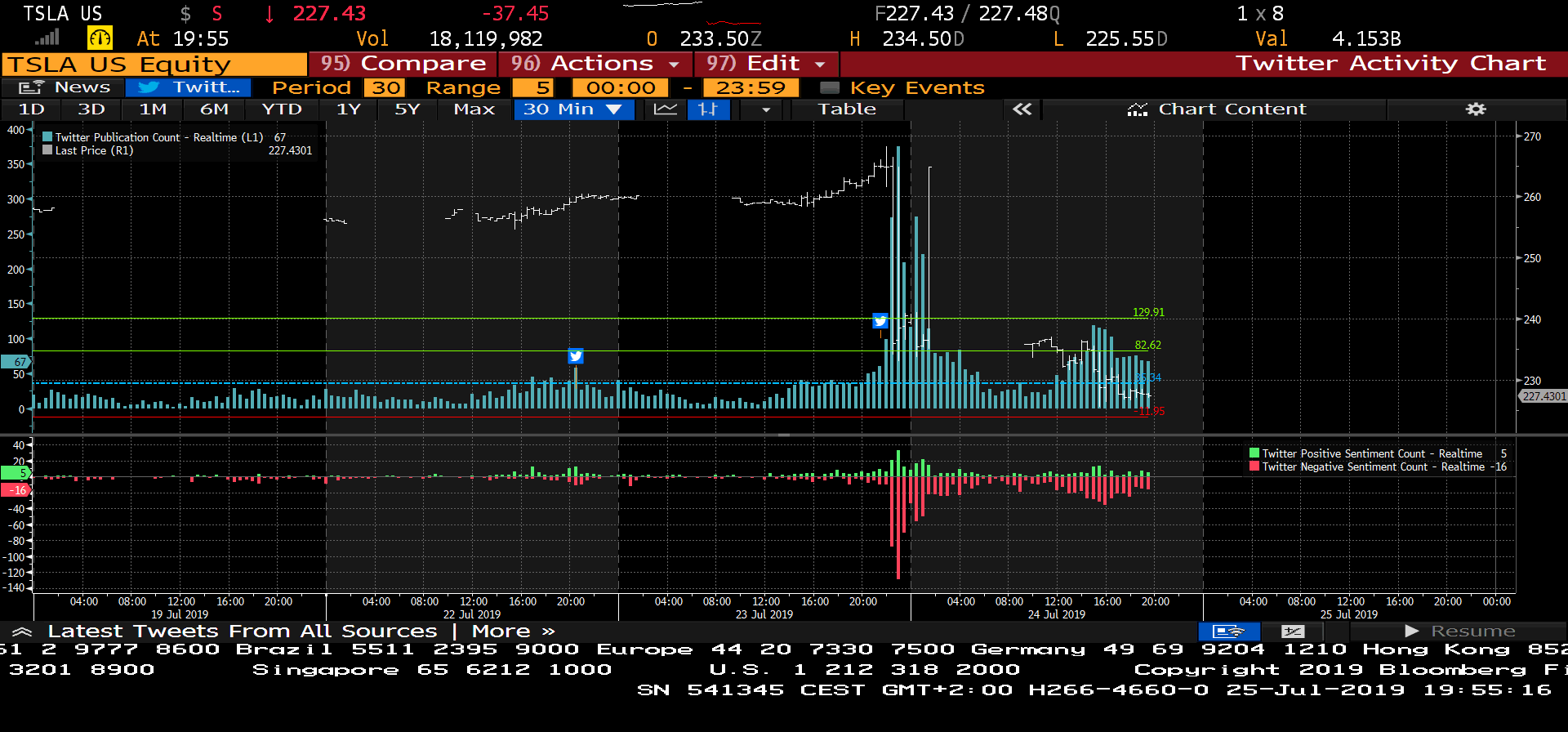Click the open price 233.50Z value
The height and width of the screenshot is (732, 1568).
tap(720, 38)
